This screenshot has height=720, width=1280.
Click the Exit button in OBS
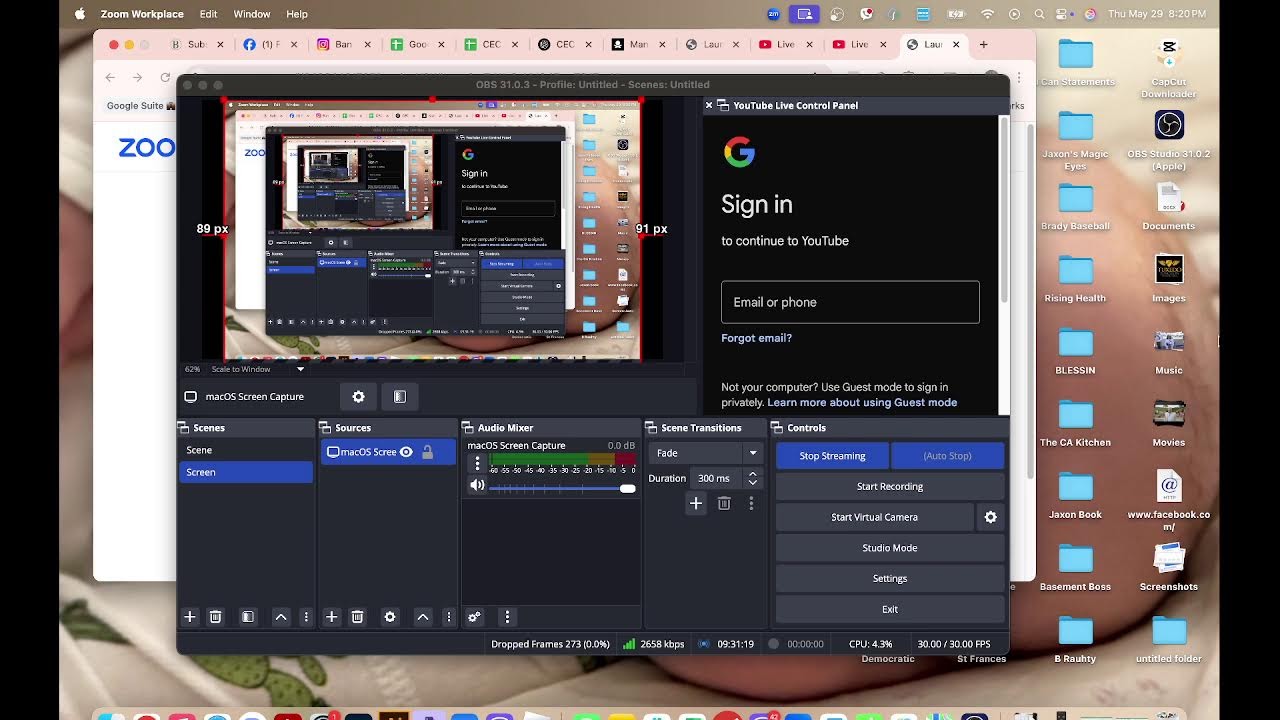click(890, 609)
